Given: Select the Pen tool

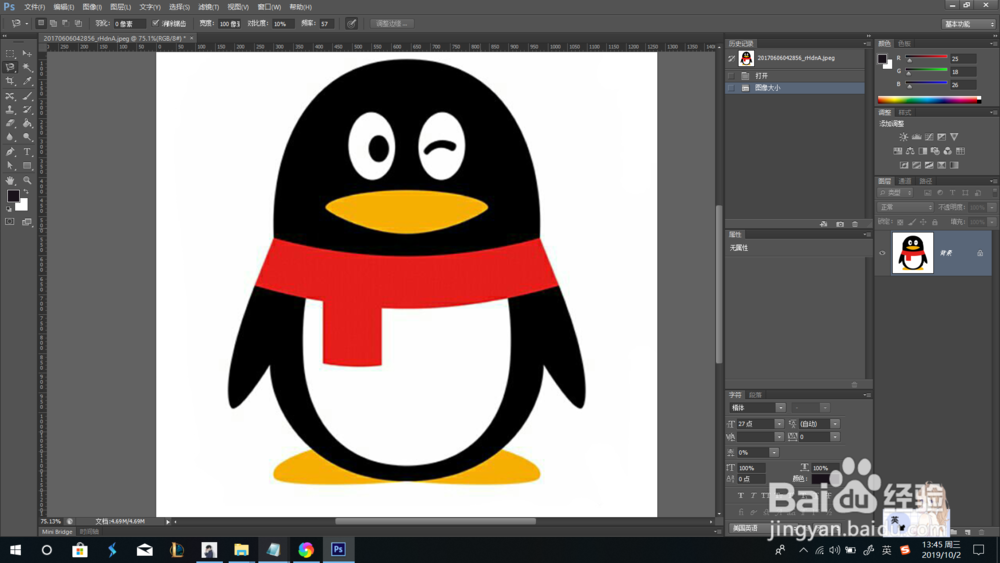Looking at the screenshot, I should (x=10, y=152).
